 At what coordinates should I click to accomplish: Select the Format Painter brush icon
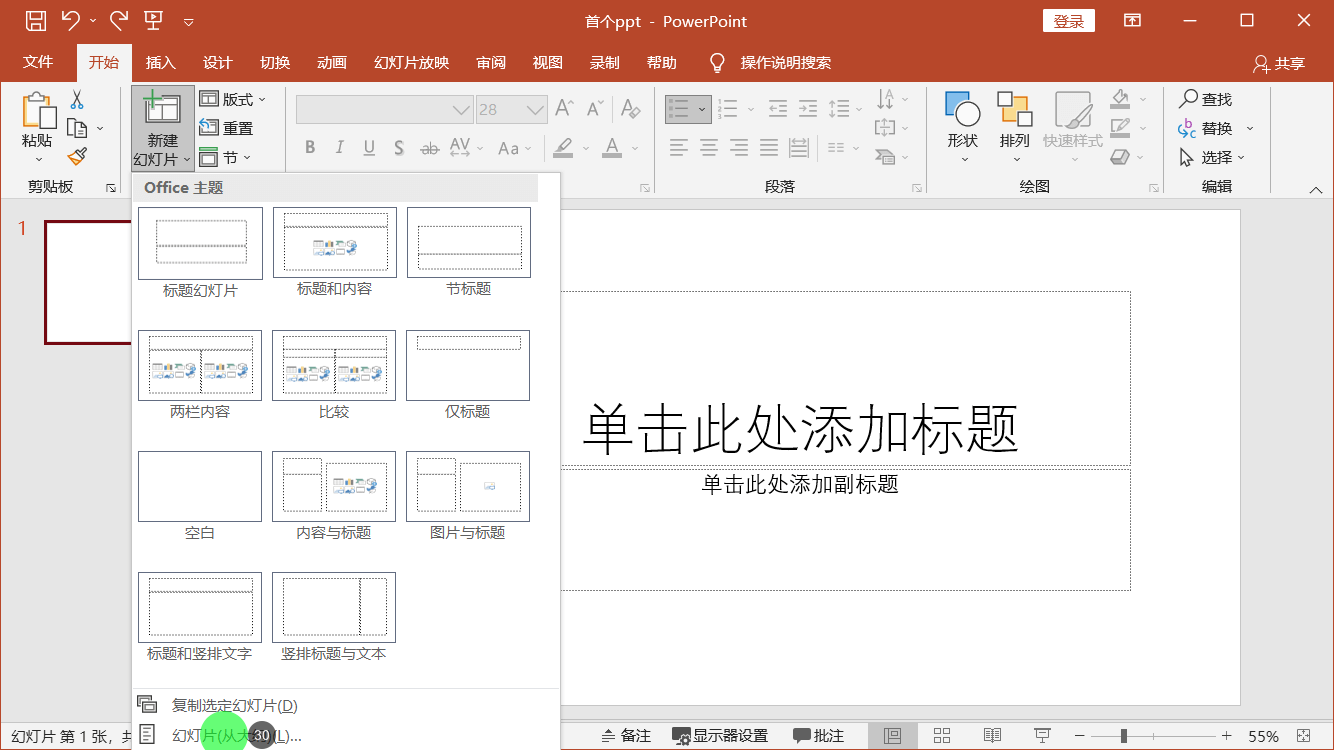coord(77,157)
